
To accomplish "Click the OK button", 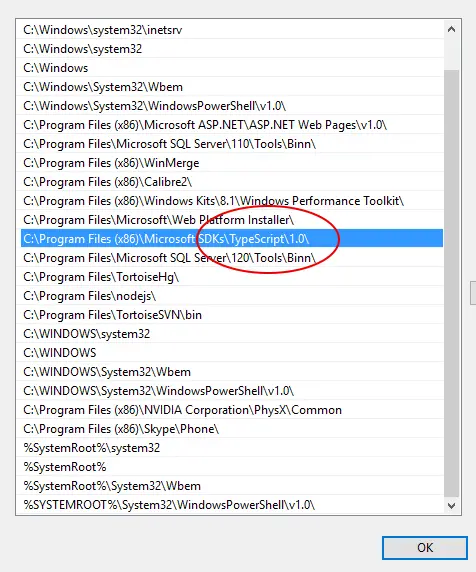I will point(425,548).
